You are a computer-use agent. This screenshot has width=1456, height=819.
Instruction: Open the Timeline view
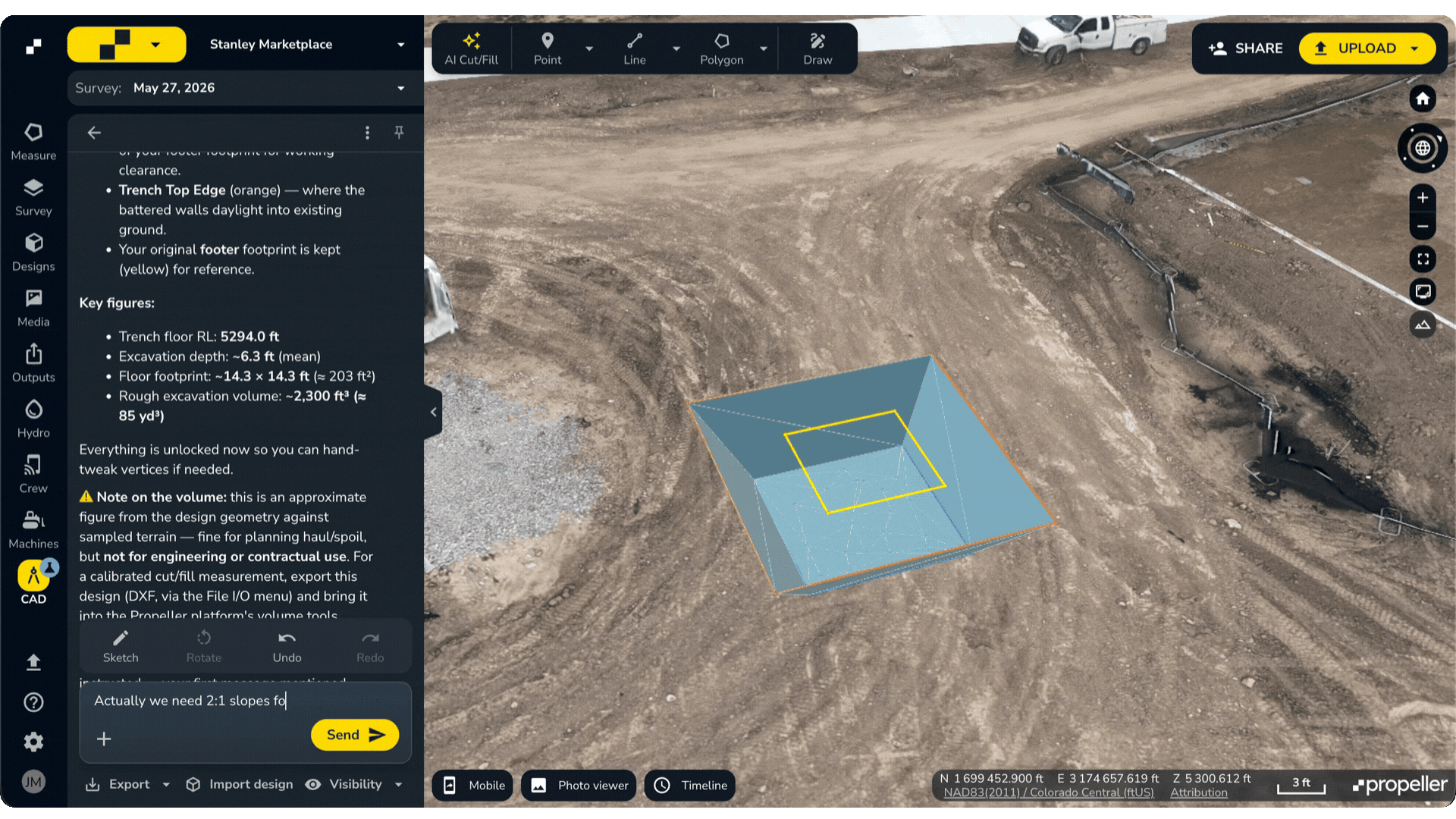pyautogui.click(x=690, y=786)
